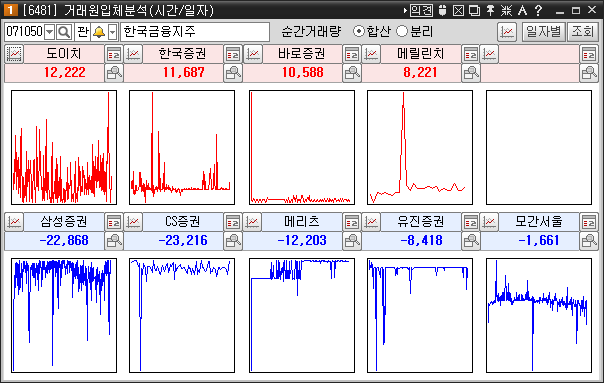
Task: Click the chart icon left of 유진증권
Action: point(371,222)
